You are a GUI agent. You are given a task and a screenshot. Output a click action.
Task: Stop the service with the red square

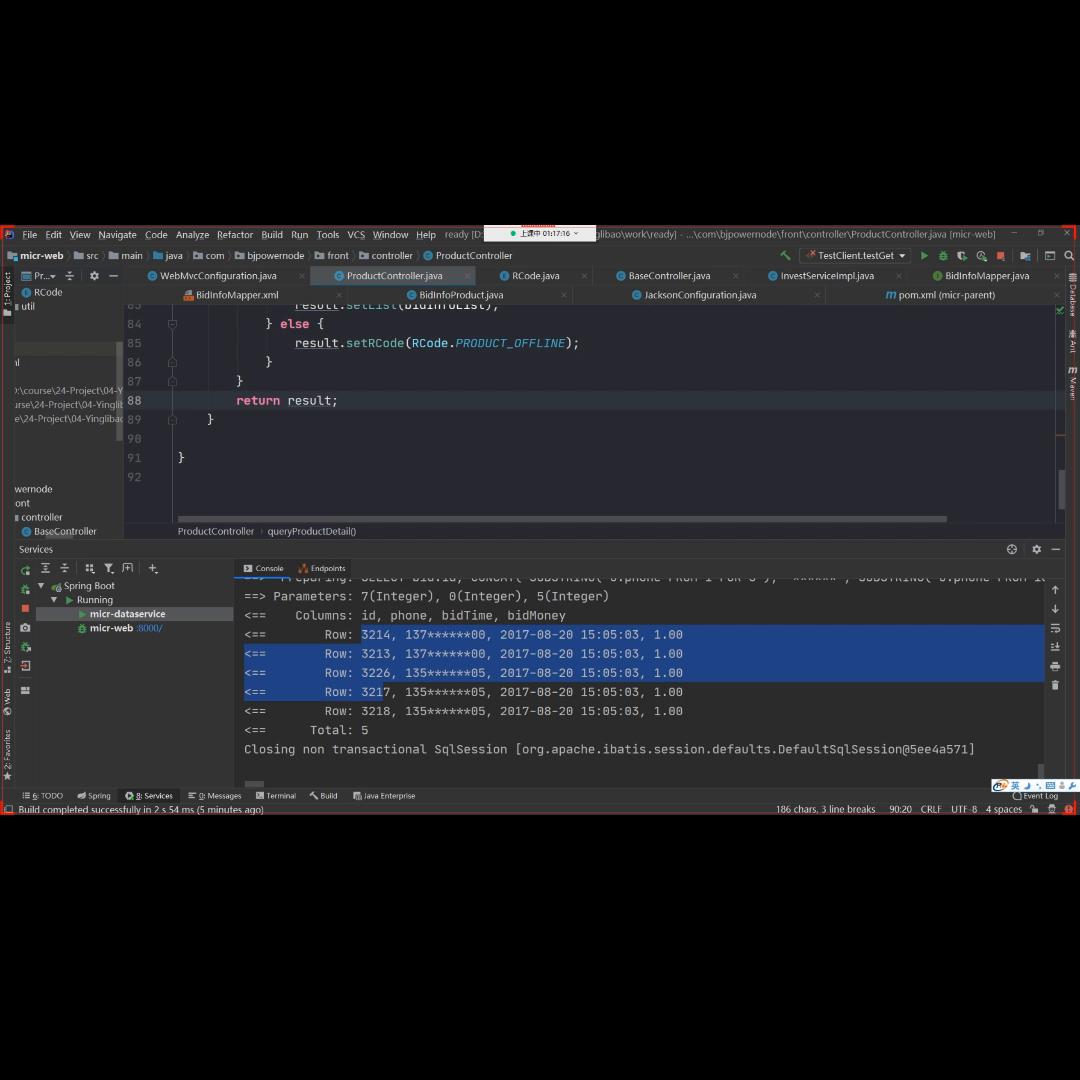(x=26, y=608)
